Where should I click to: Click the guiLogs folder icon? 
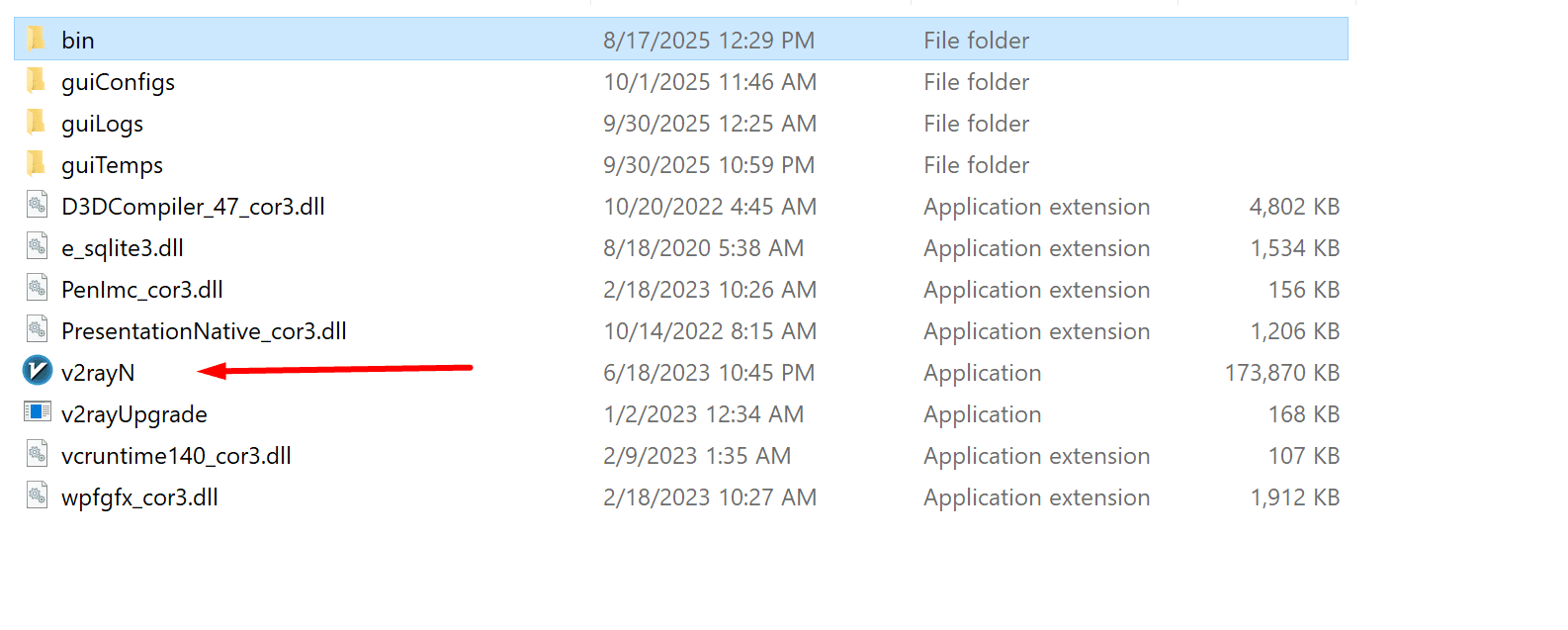click(x=38, y=122)
